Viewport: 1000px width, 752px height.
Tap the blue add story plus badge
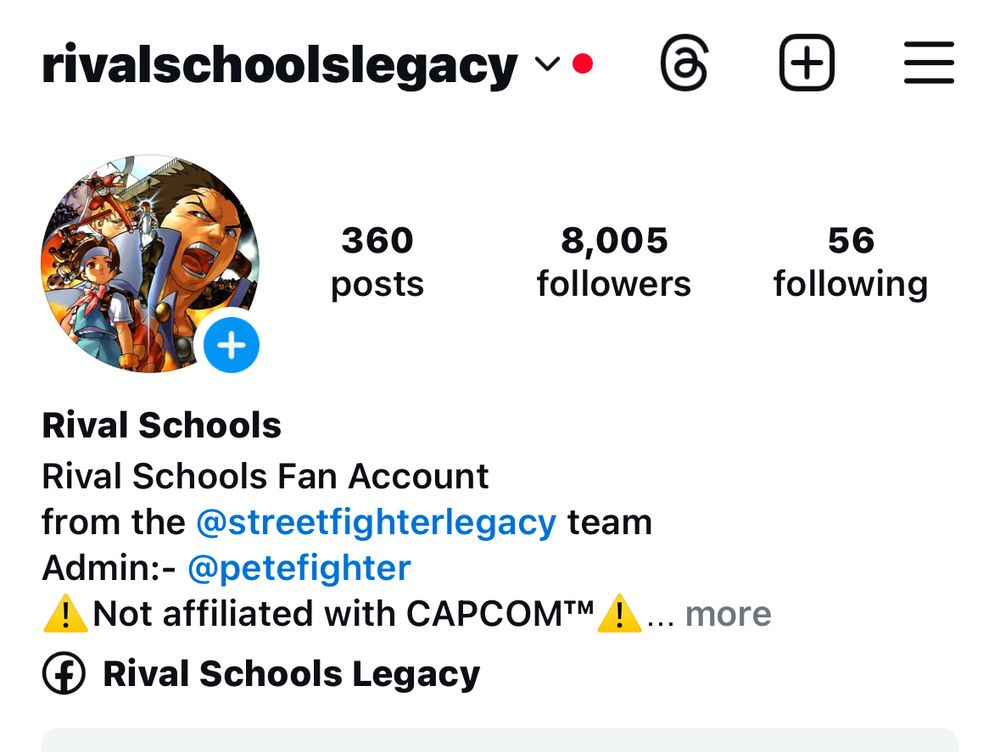[x=231, y=344]
